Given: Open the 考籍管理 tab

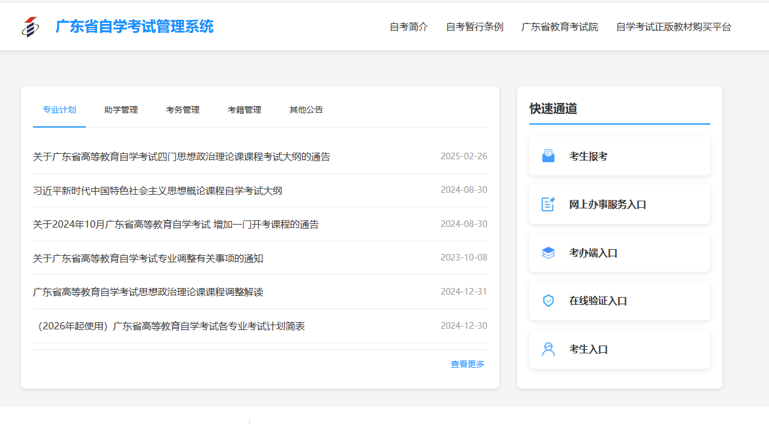Looking at the screenshot, I should [244, 110].
